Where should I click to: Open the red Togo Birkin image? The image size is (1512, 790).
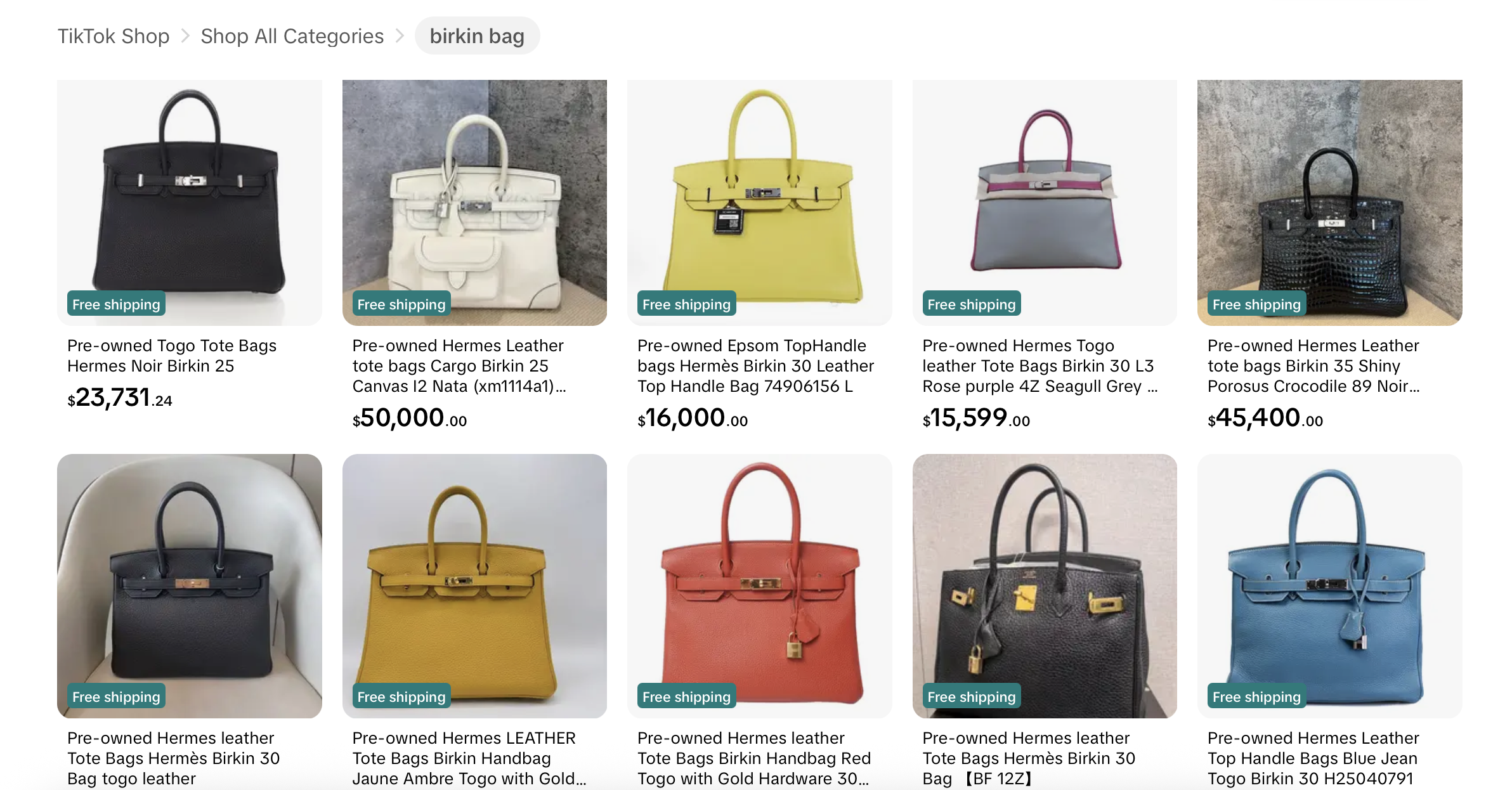pyautogui.click(x=759, y=586)
